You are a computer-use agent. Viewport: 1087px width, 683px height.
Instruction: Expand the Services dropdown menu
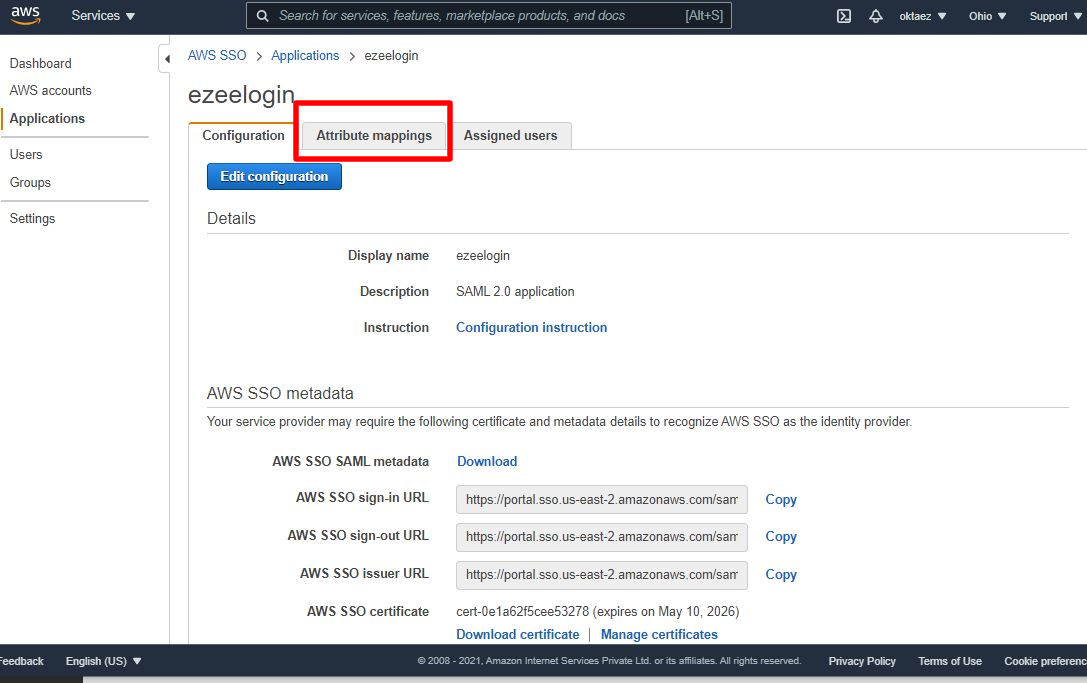click(103, 16)
